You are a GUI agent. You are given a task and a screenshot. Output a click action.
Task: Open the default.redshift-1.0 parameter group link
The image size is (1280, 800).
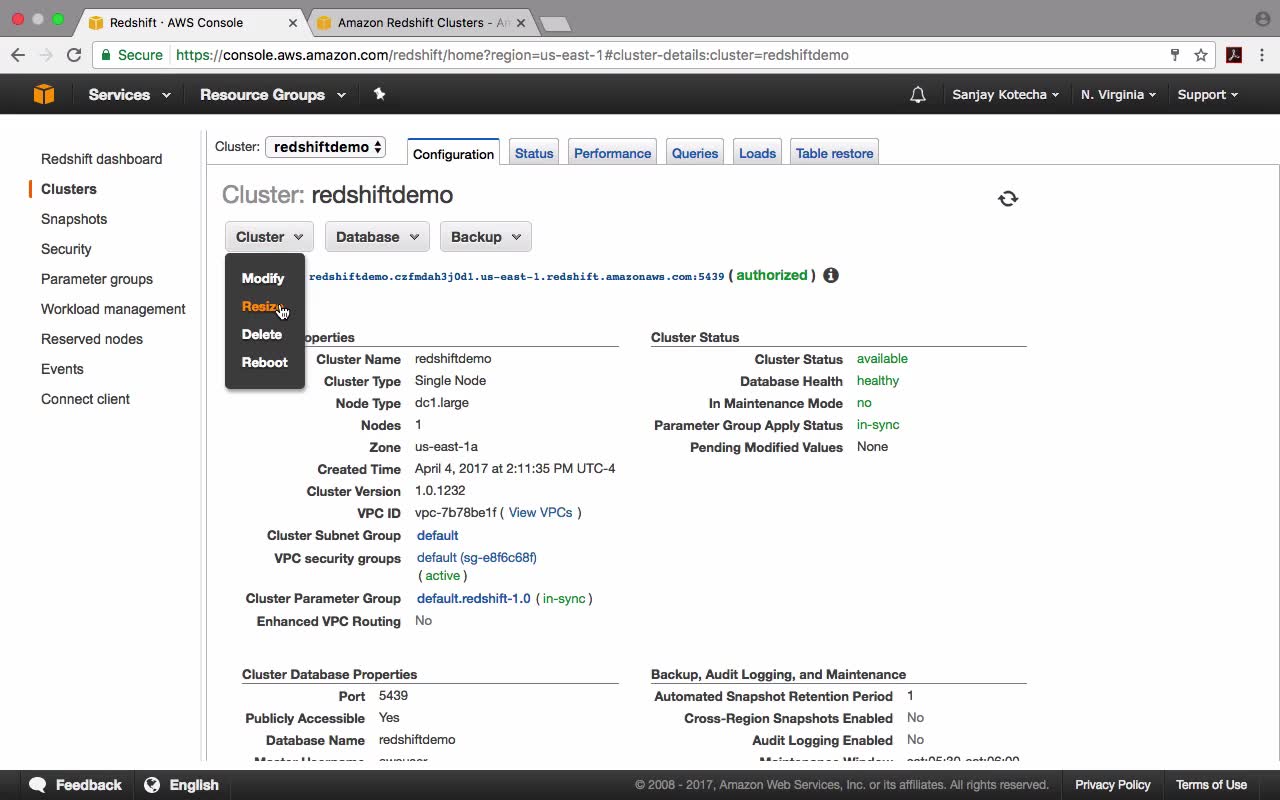(x=474, y=598)
